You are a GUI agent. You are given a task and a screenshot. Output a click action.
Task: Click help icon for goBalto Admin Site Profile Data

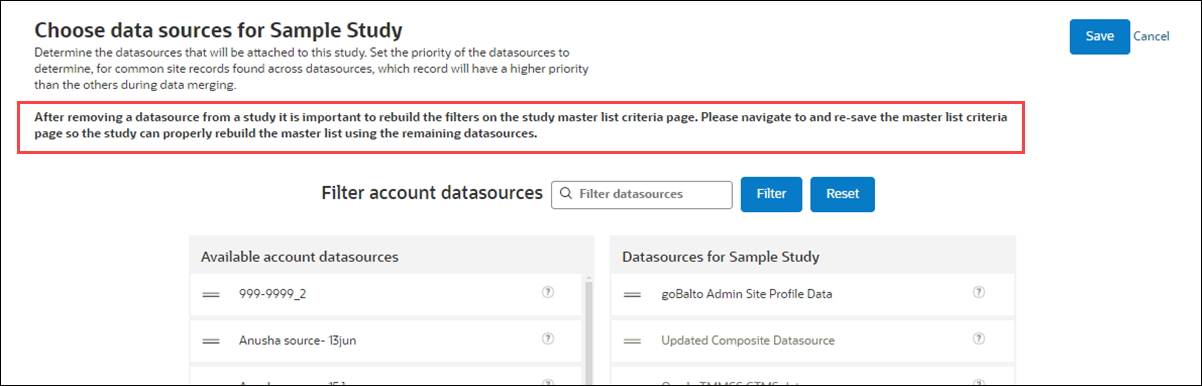978,293
